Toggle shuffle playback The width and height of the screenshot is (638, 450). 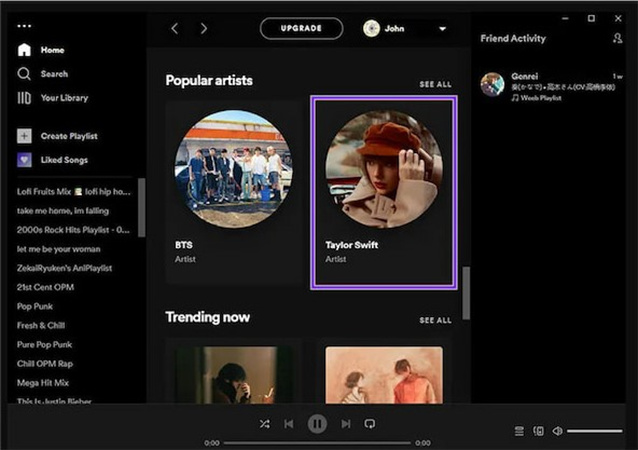(x=264, y=424)
